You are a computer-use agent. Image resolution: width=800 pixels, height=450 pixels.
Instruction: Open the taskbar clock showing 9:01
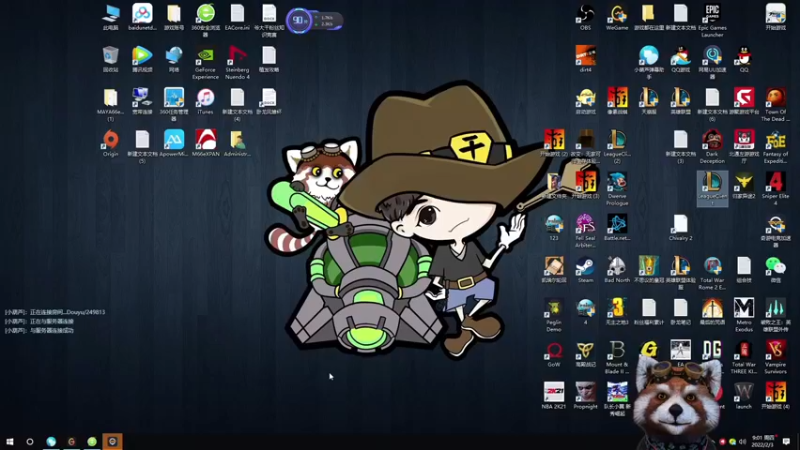point(763,441)
